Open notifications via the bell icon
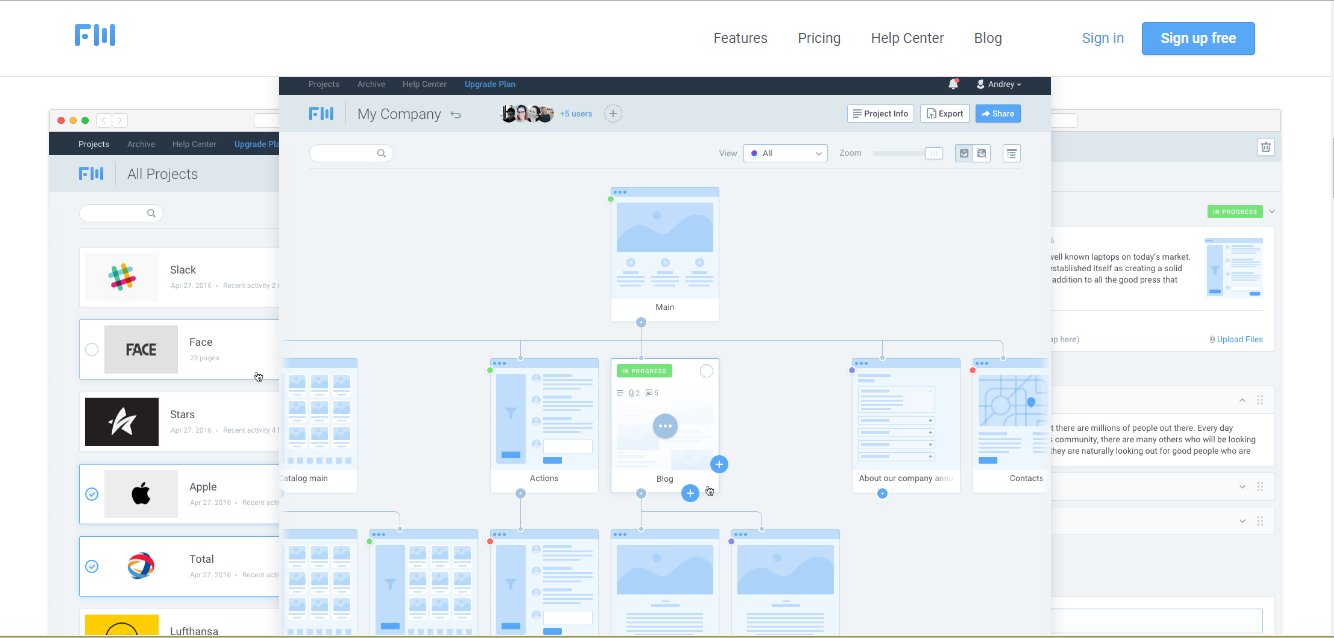The width and height of the screenshot is (1334, 638). 953,84
